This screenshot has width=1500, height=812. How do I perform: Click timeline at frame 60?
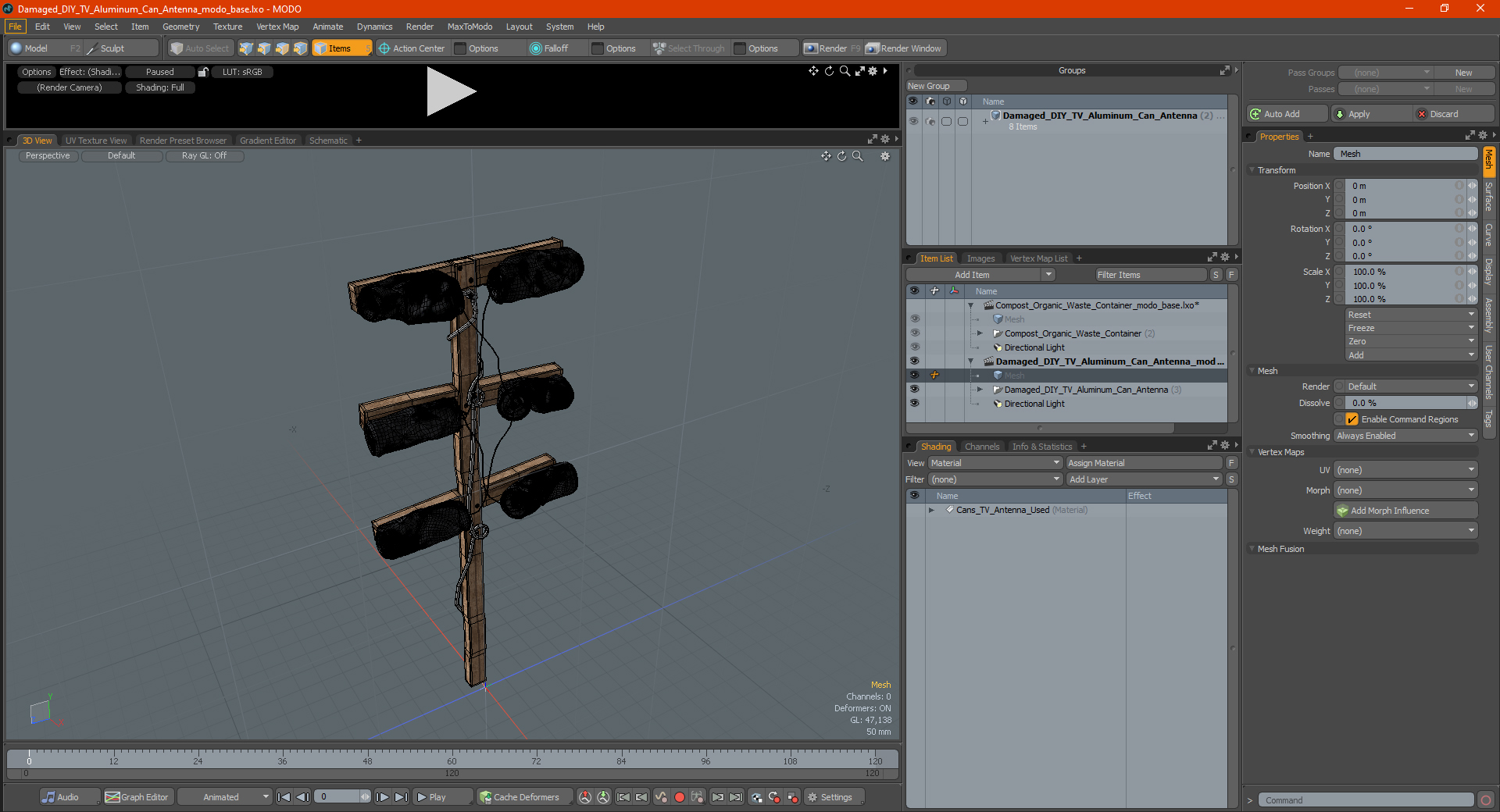452,756
